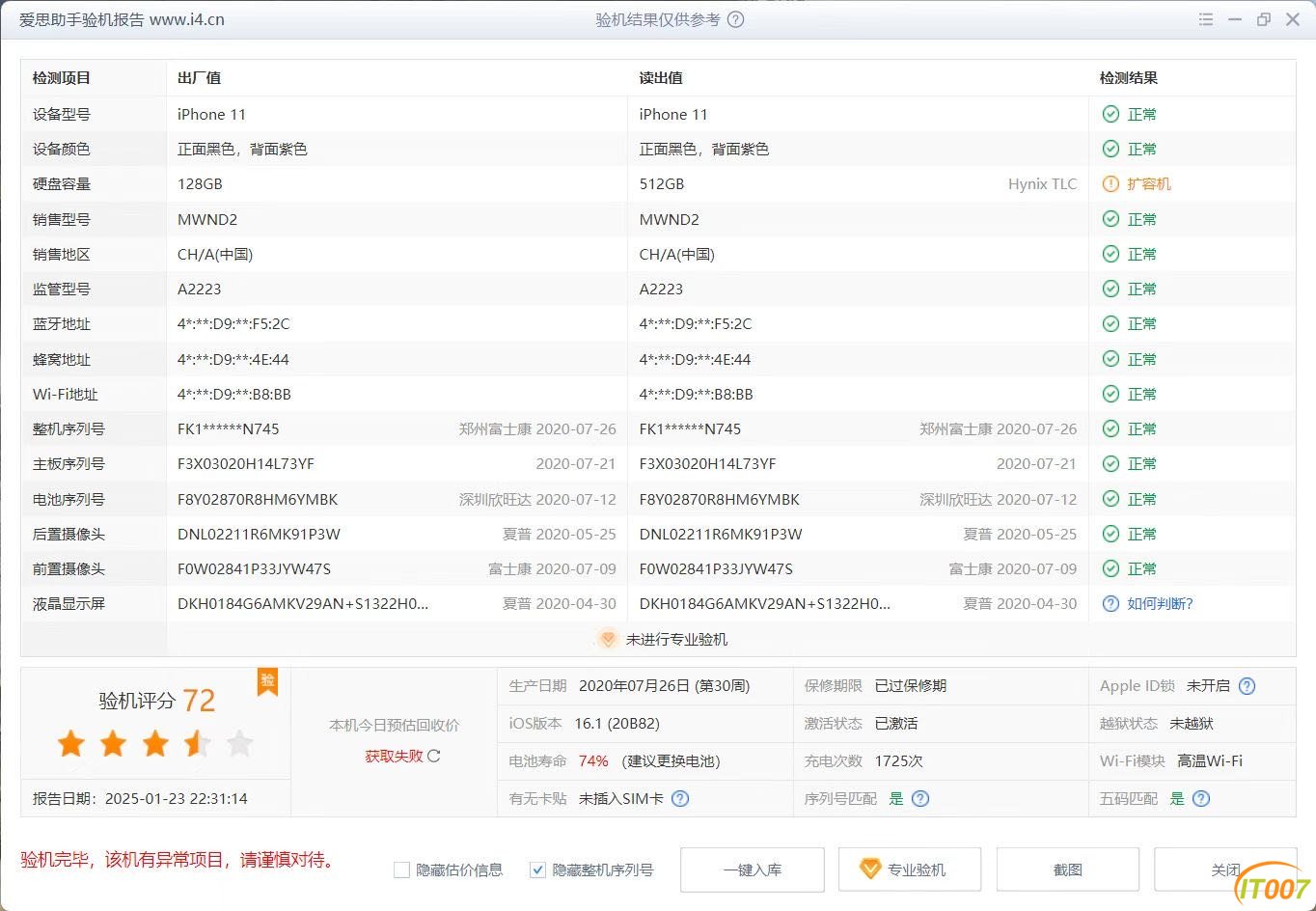
Task: Click the help icon next to 五码匹配
Action: 1201,798
